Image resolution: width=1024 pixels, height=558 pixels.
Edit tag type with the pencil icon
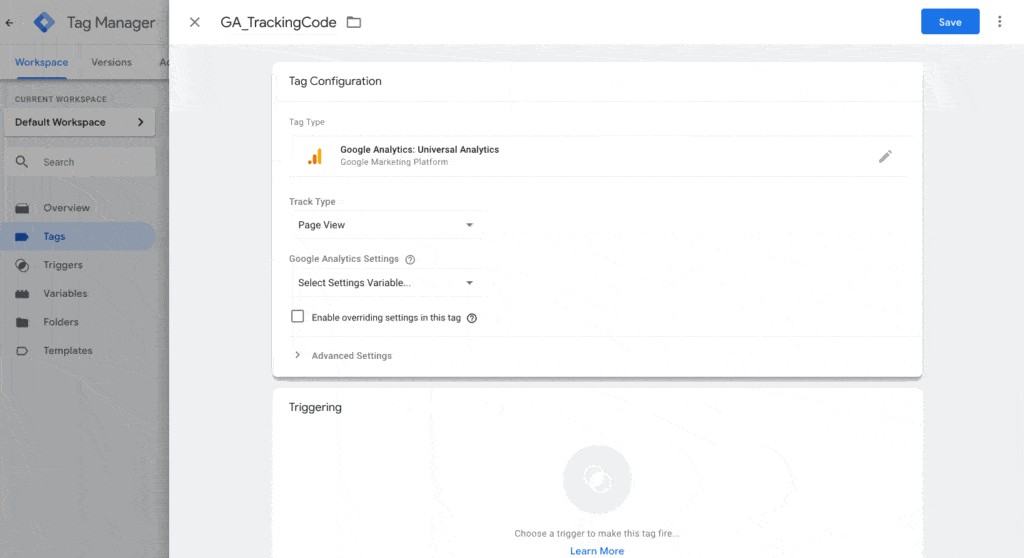pyautogui.click(x=885, y=156)
